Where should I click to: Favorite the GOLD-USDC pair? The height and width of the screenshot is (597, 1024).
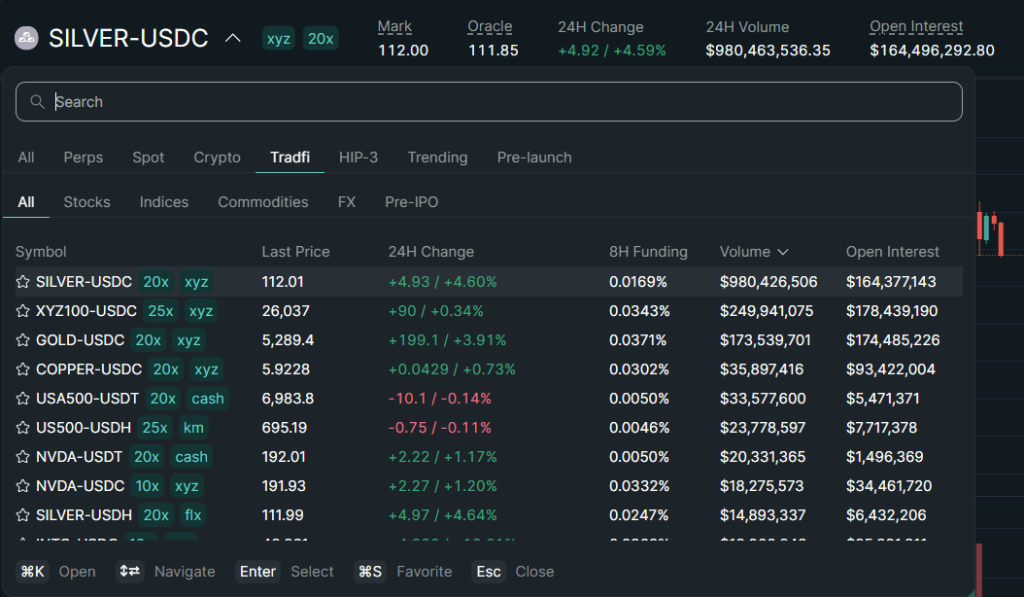pyautogui.click(x=22, y=340)
